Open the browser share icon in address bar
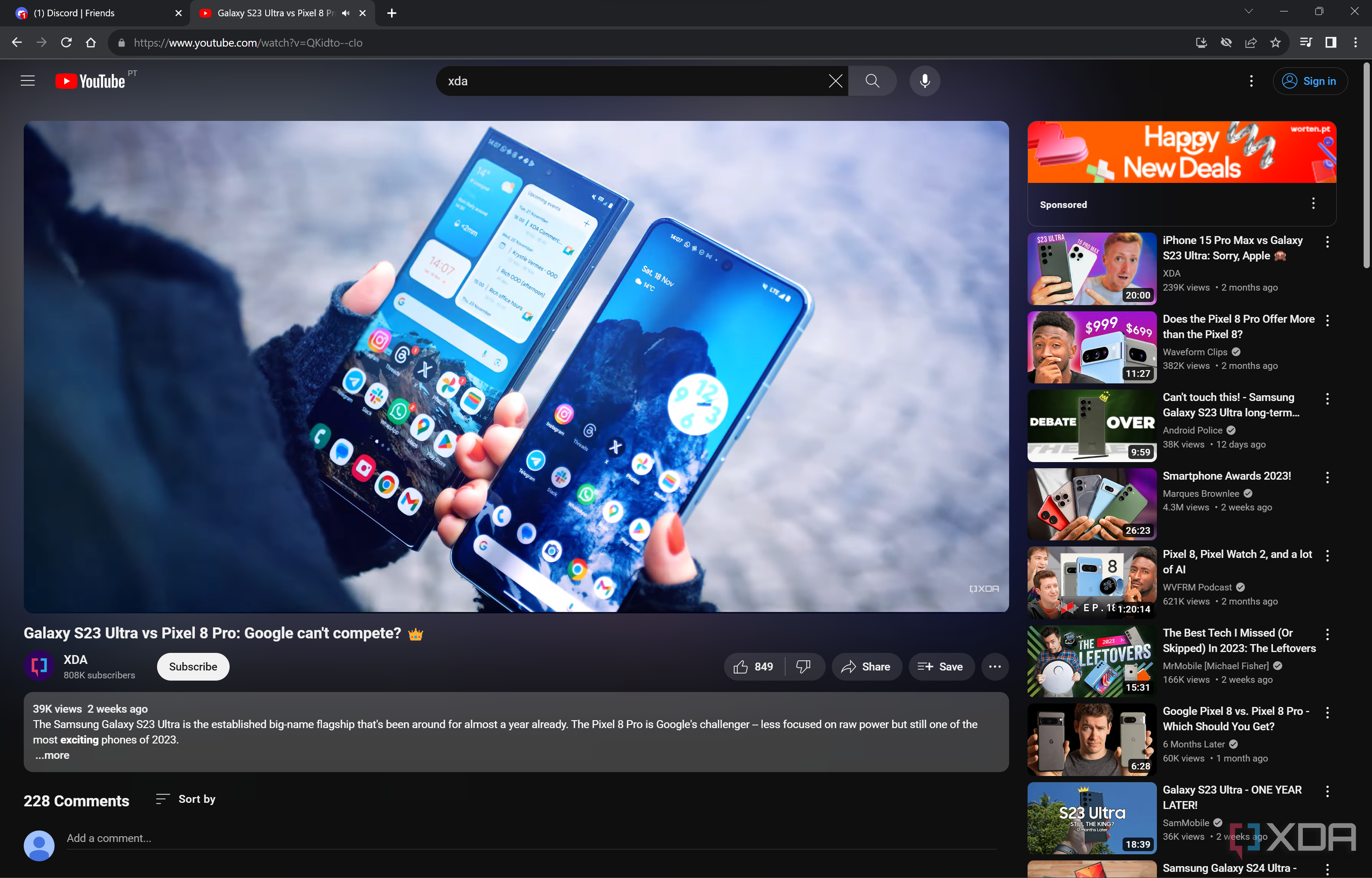This screenshot has height=878, width=1372. pyautogui.click(x=1251, y=43)
